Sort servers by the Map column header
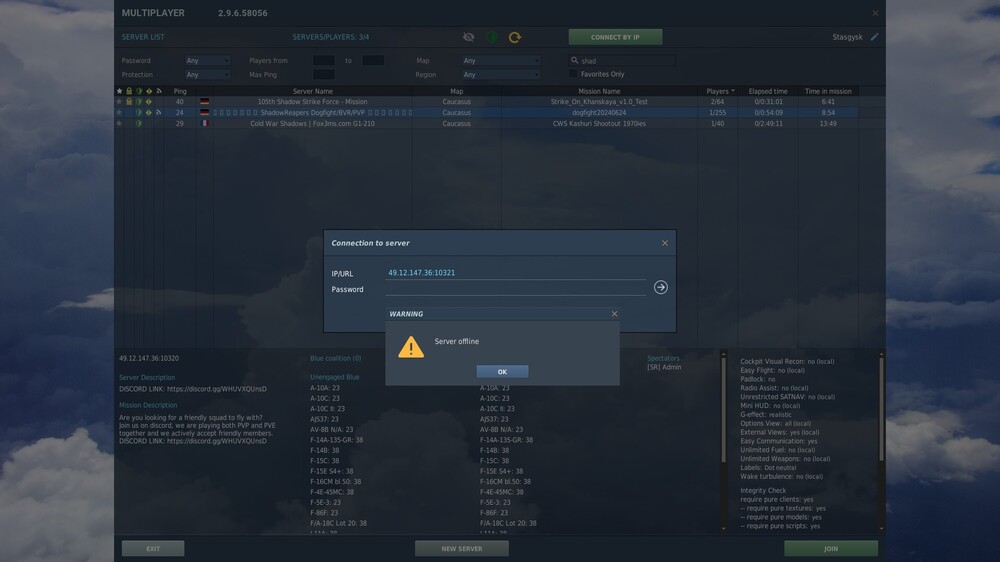The width and height of the screenshot is (1000, 562). [x=457, y=91]
